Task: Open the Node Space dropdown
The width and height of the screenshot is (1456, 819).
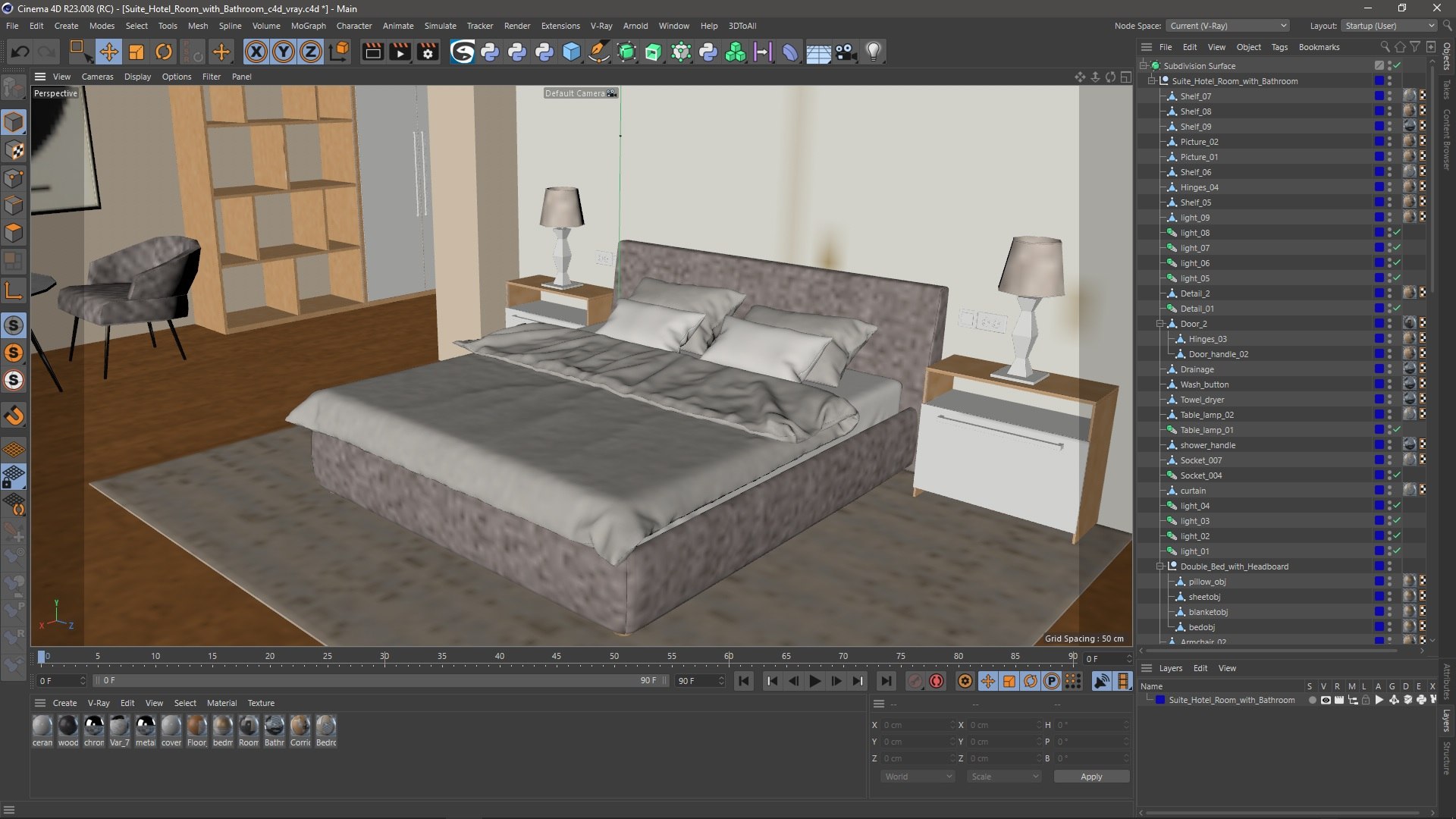Action: (x=1227, y=26)
